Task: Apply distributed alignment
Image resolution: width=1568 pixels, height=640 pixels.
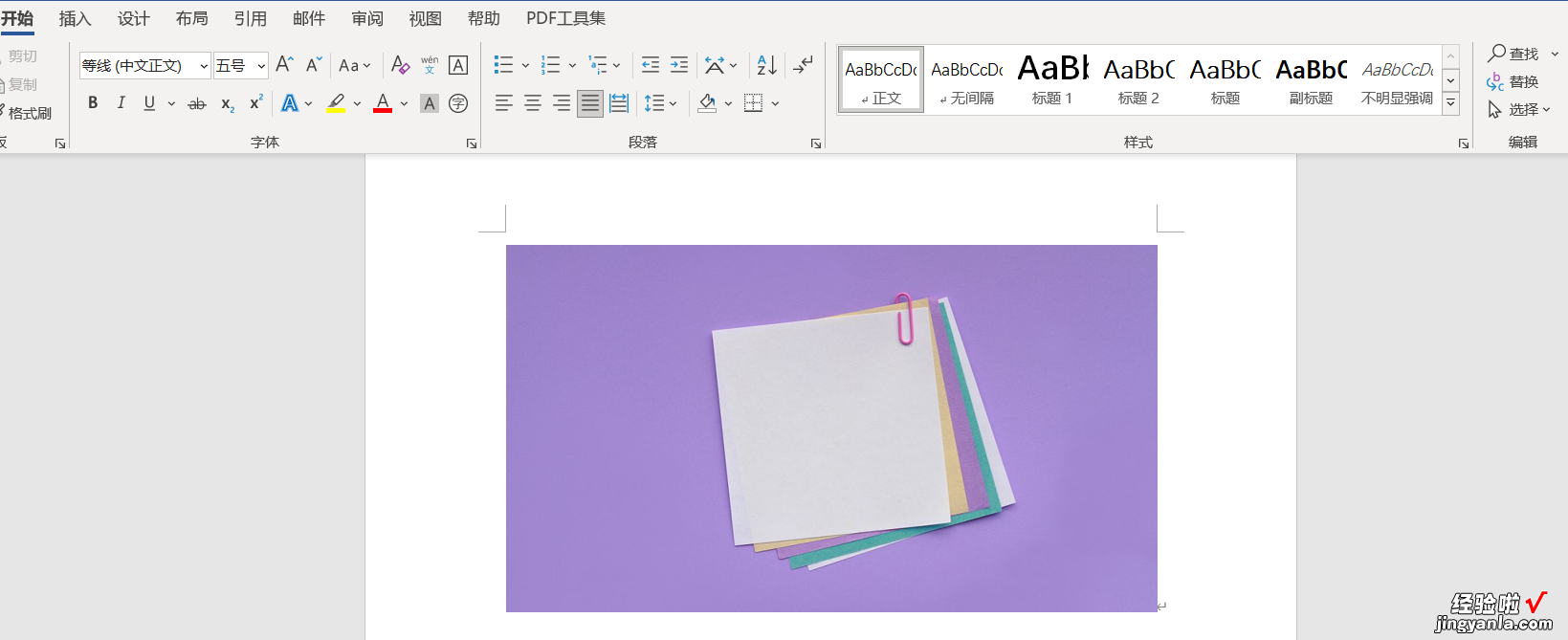Action: [x=619, y=103]
